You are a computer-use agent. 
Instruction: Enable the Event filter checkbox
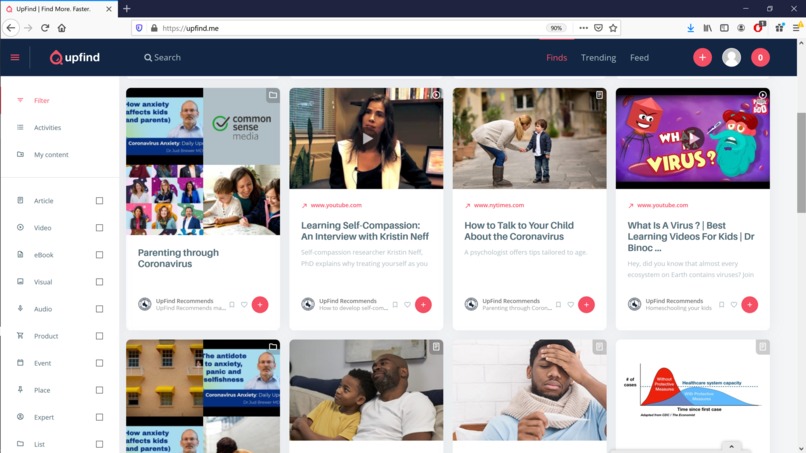(x=99, y=363)
